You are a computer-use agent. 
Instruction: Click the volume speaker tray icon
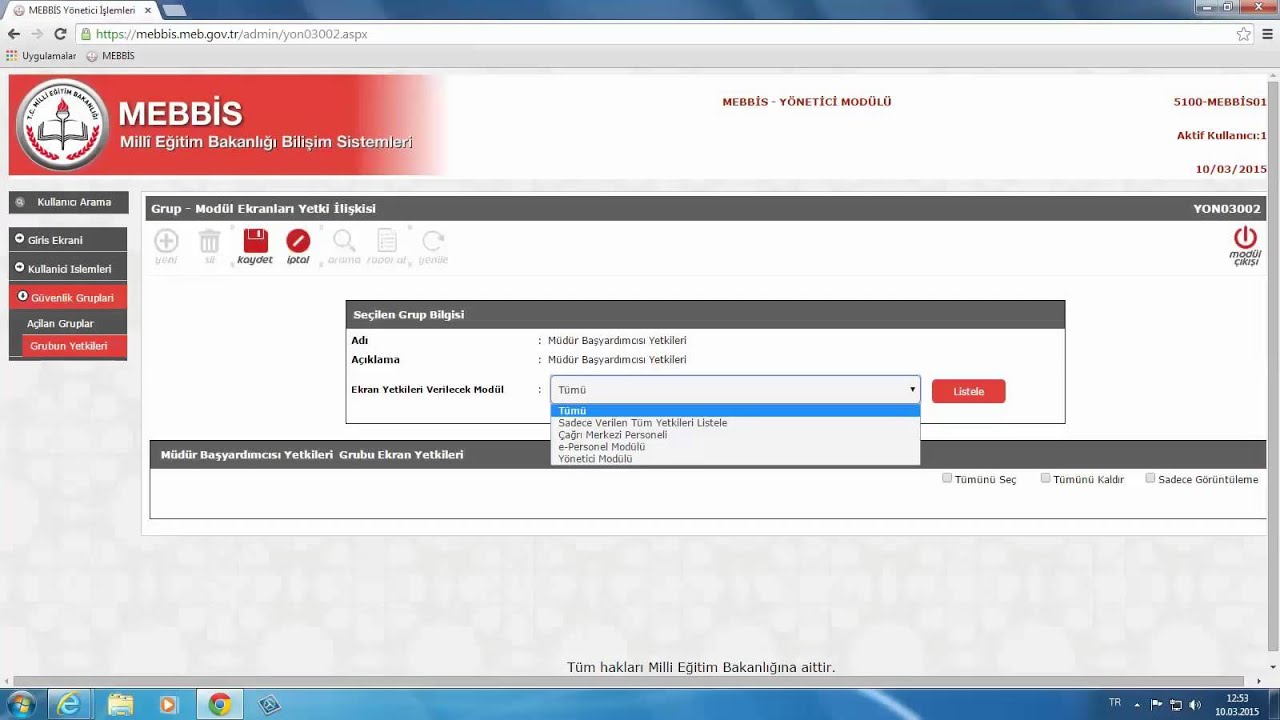(x=1195, y=705)
